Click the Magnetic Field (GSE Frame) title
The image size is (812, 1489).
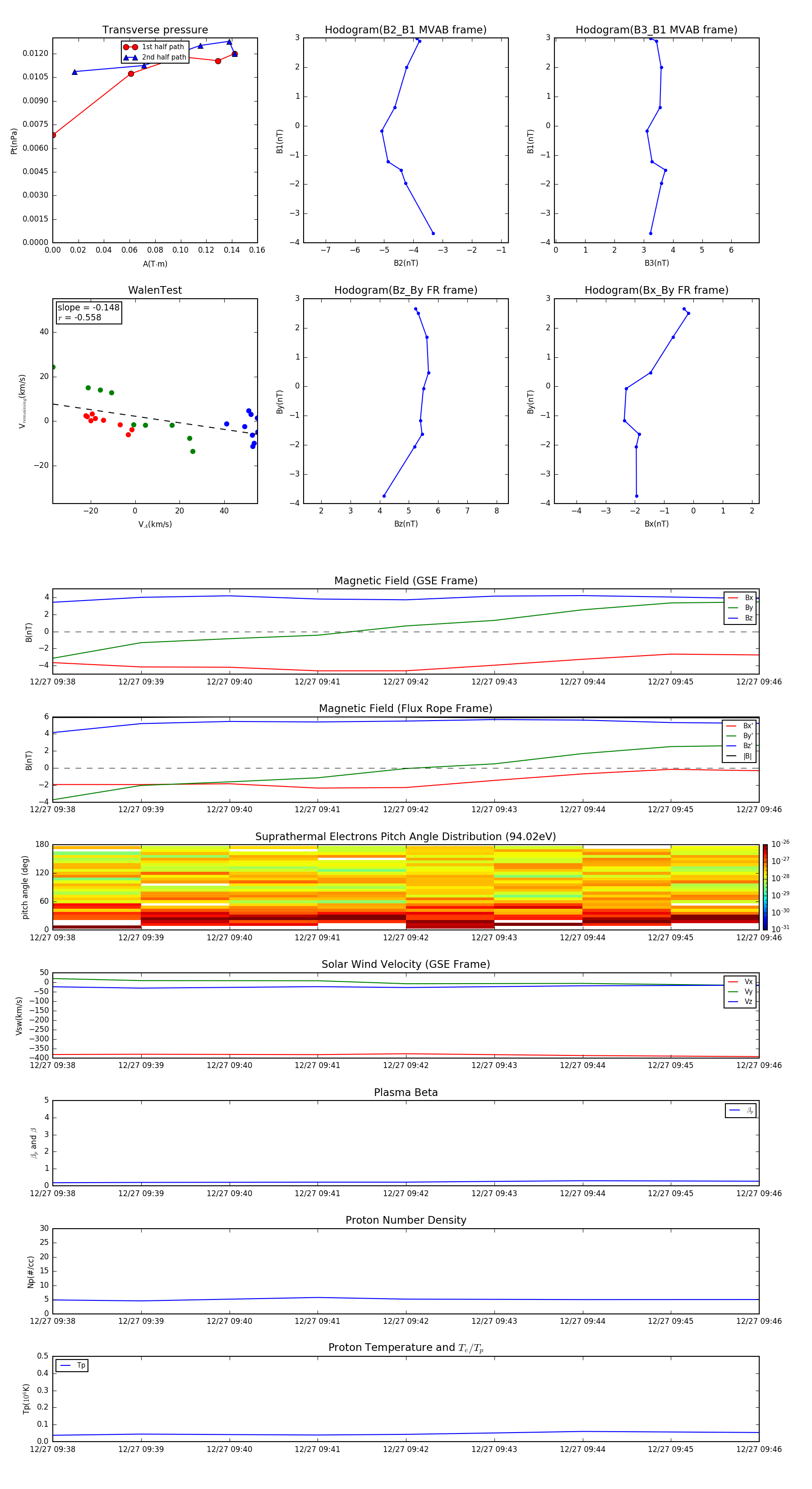[x=406, y=581]
